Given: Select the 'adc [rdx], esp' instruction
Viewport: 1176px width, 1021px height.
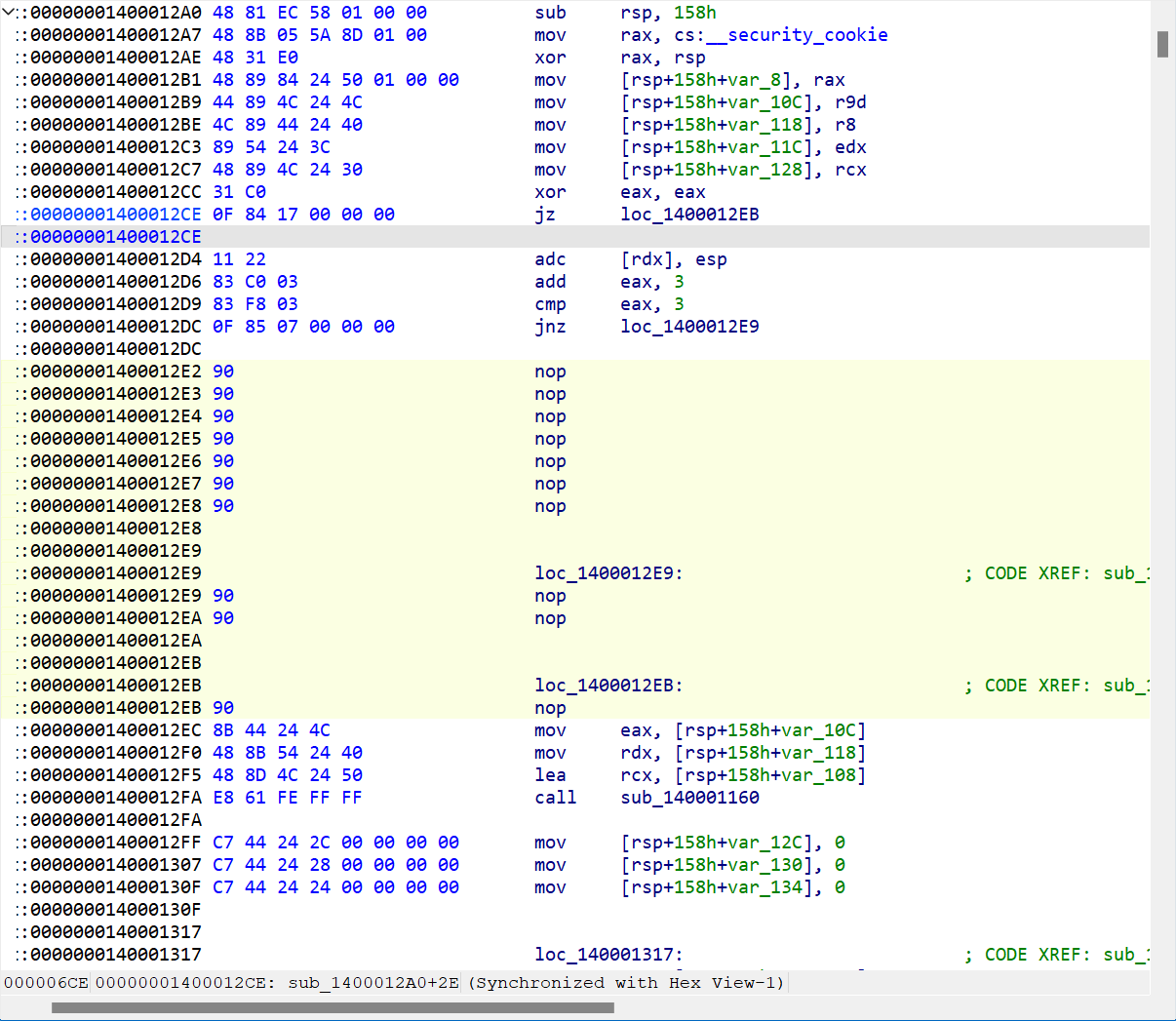Looking at the screenshot, I should 631,259.
